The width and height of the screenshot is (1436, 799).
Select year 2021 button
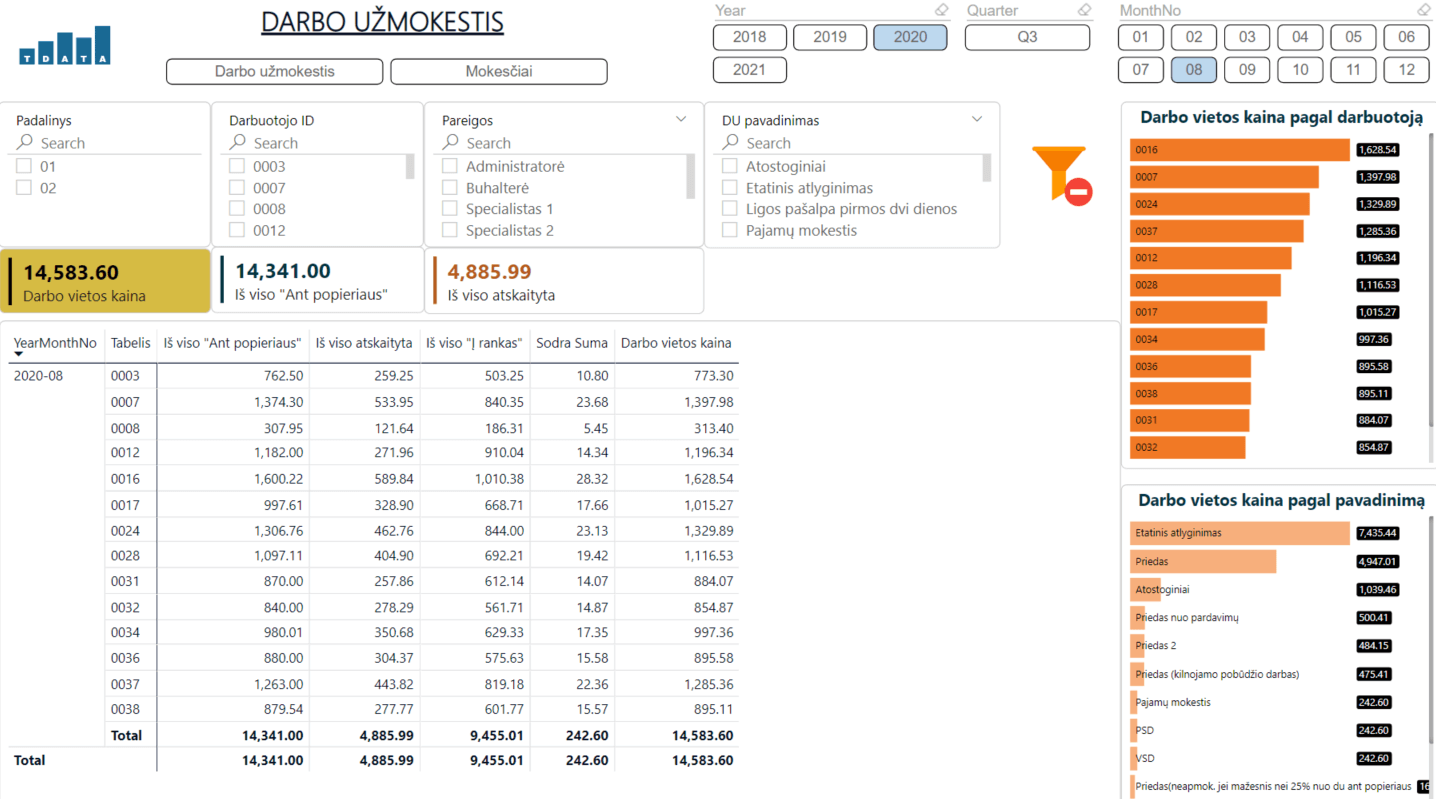point(749,70)
